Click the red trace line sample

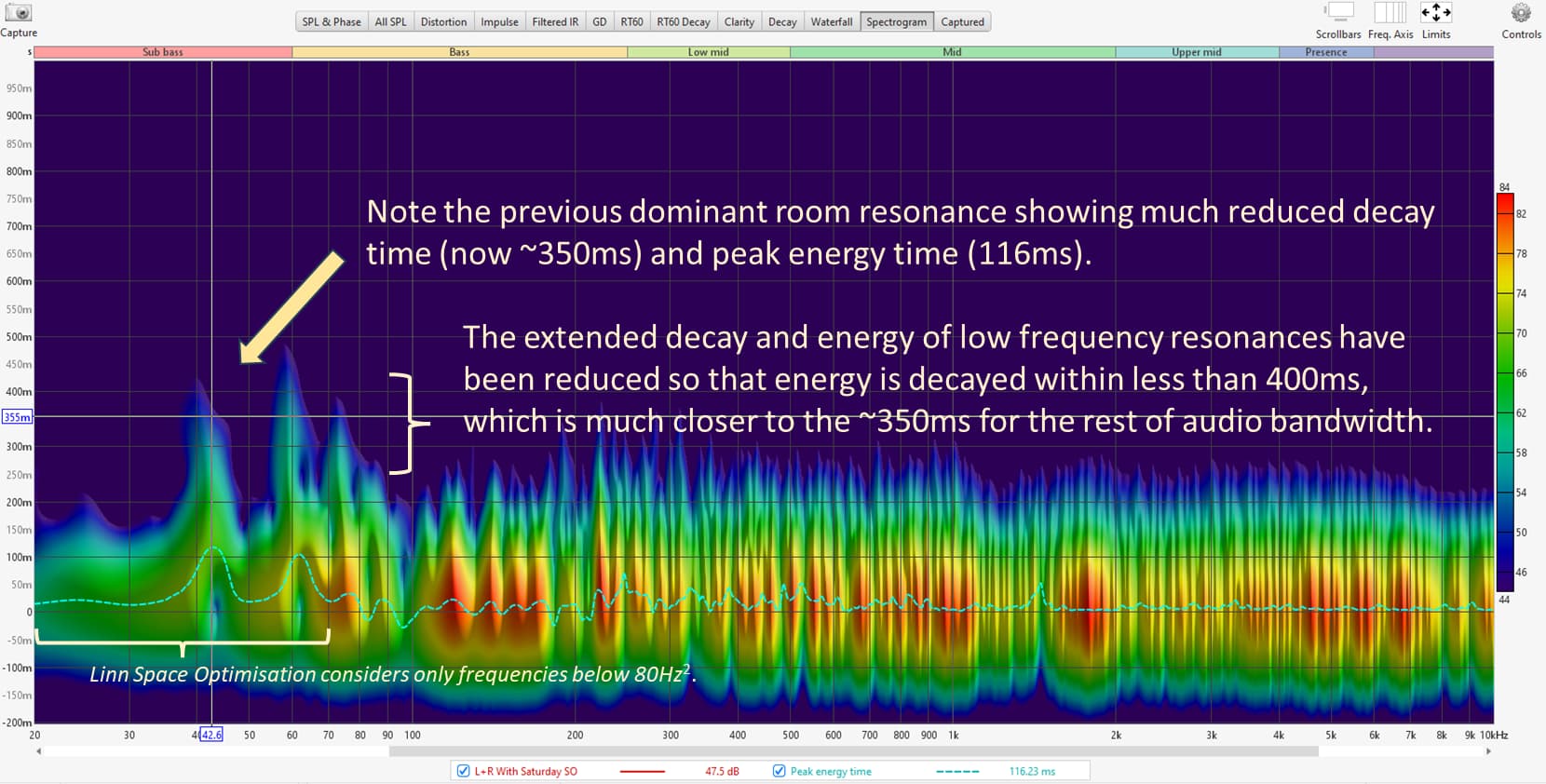pos(642,771)
